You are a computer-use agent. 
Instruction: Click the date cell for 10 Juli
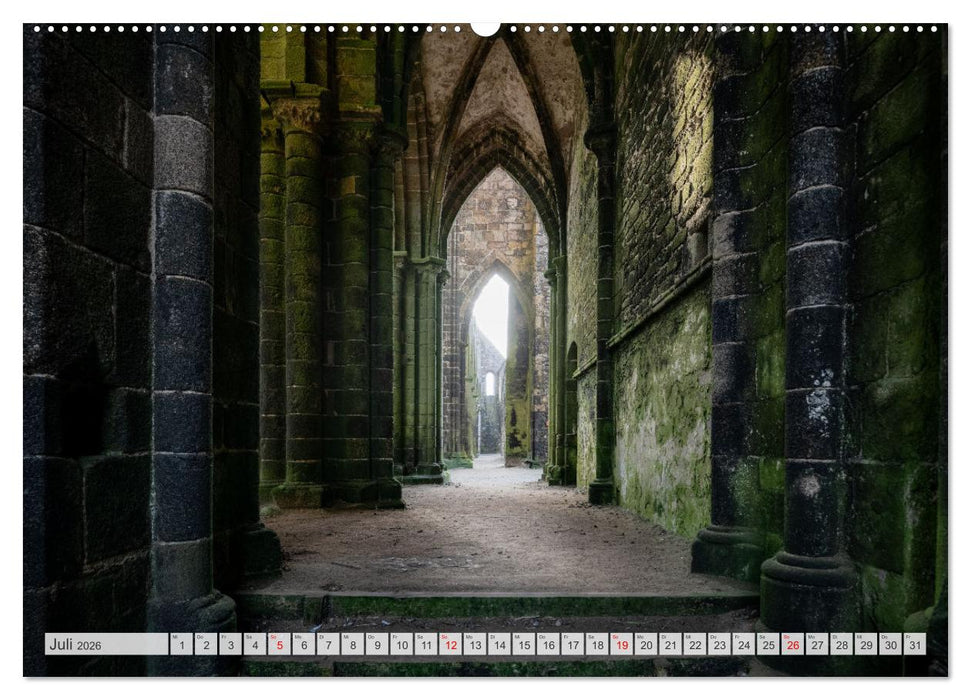[x=404, y=643]
